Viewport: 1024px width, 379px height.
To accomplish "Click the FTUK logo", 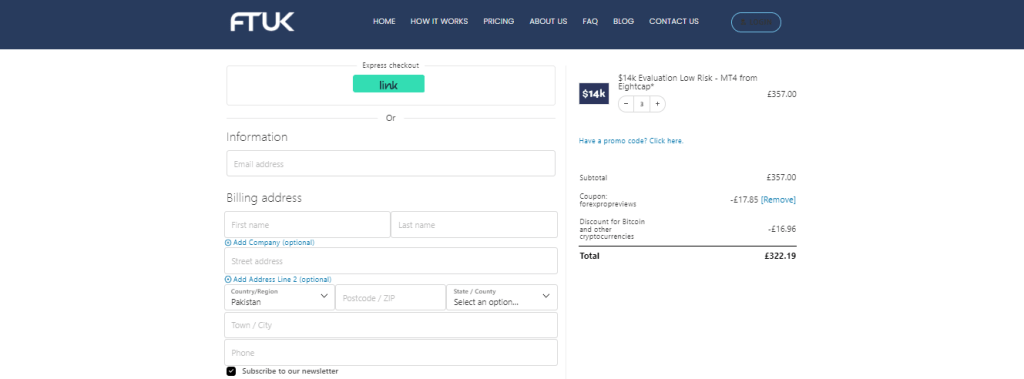I will point(262,22).
